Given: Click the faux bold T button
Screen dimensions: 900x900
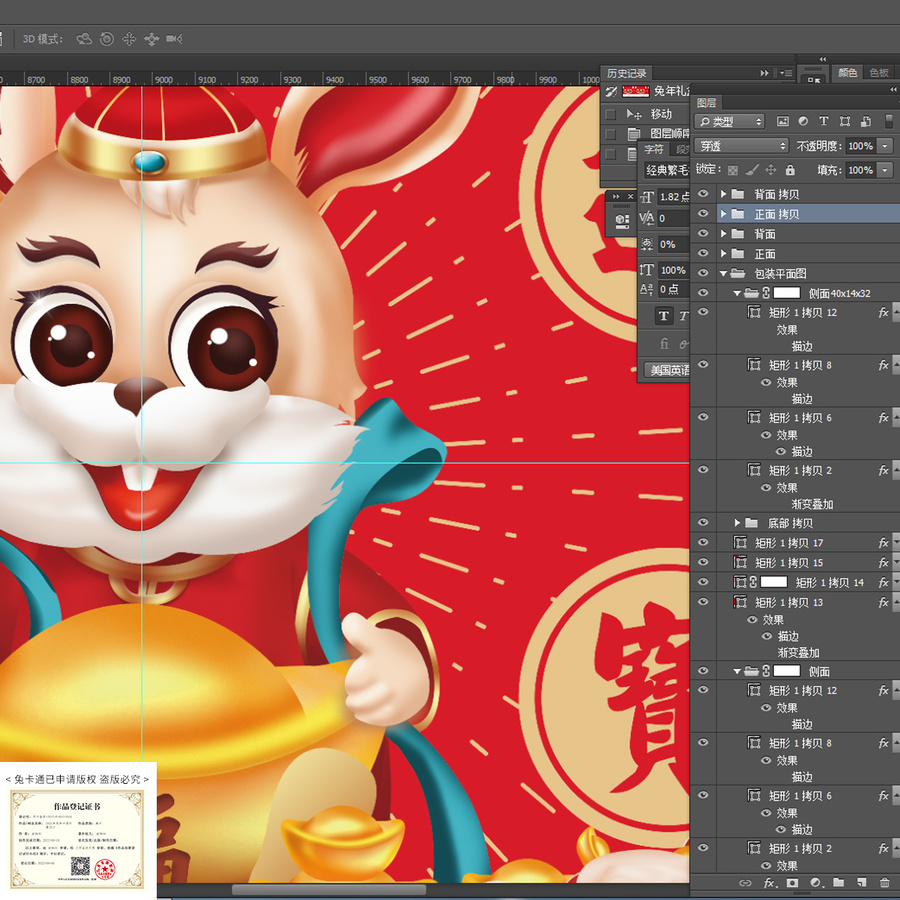Looking at the screenshot, I should tap(664, 315).
